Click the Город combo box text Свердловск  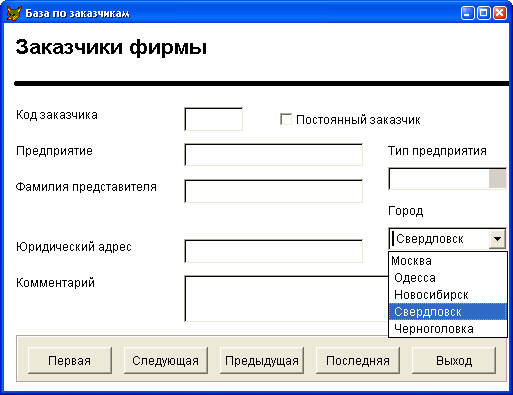430,239
